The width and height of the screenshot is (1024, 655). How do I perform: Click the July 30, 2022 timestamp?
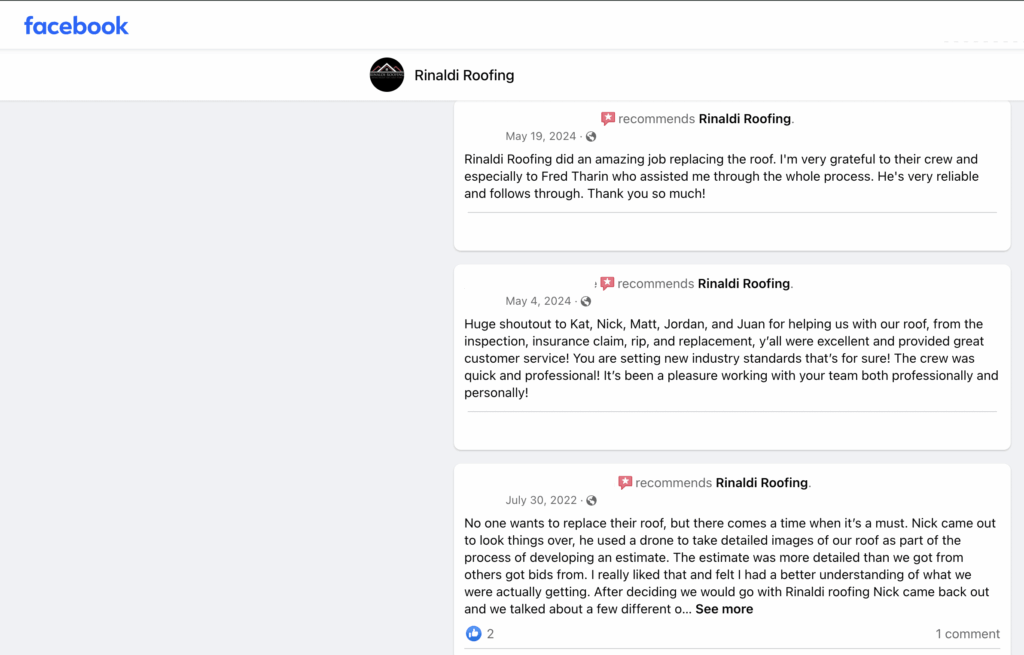540,500
